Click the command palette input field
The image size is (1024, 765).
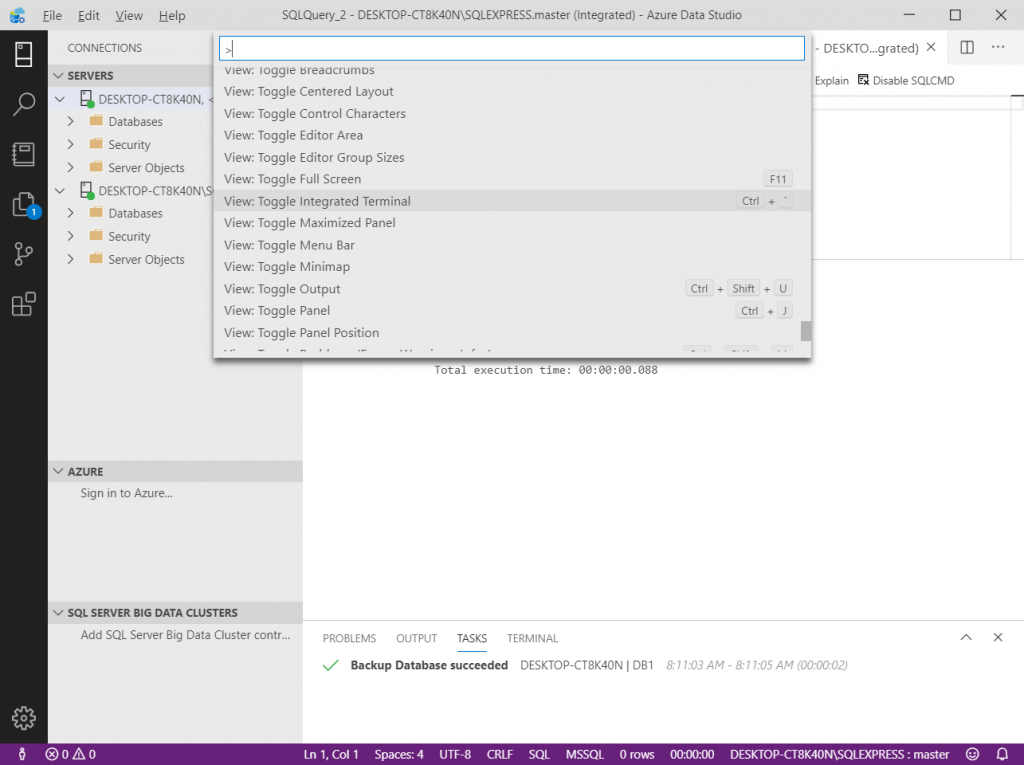(x=512, y=48)
